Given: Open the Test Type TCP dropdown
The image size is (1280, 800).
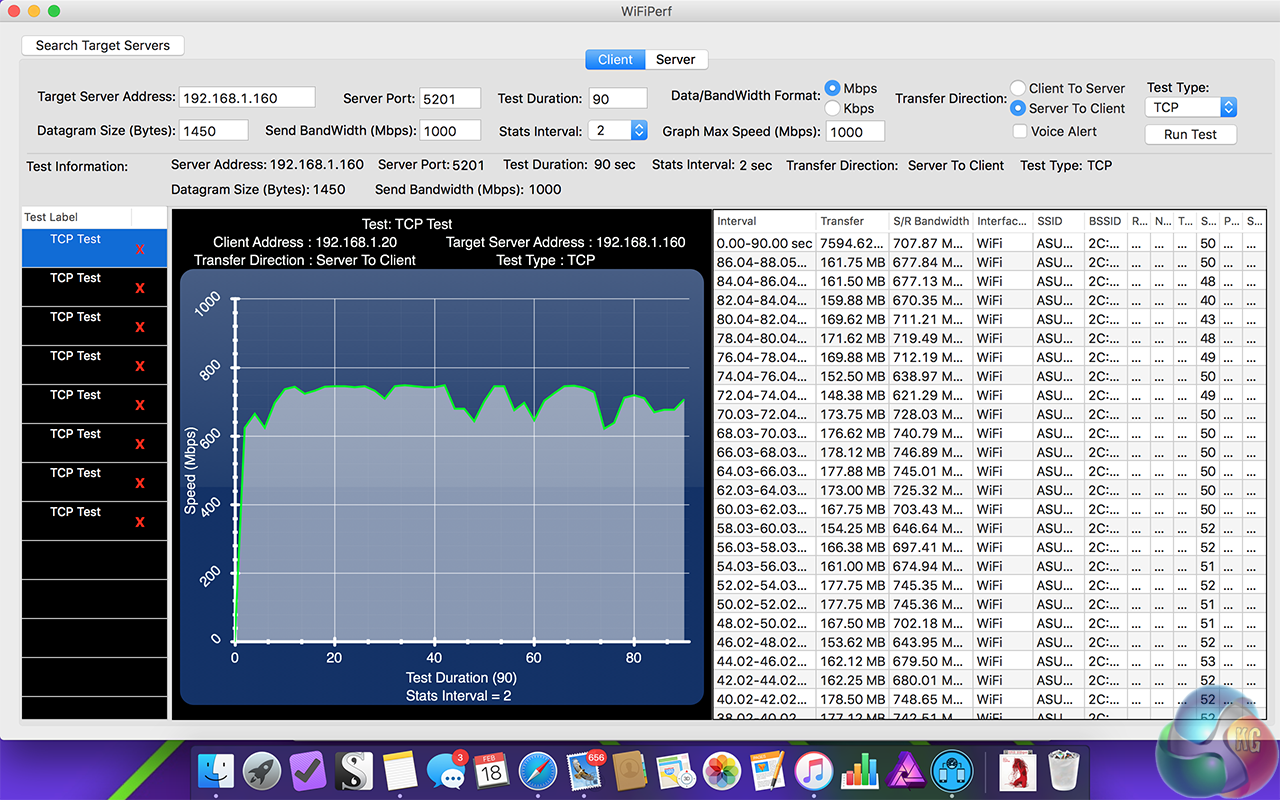Looking at the screenshot, I should click(x=1191, y=107).
